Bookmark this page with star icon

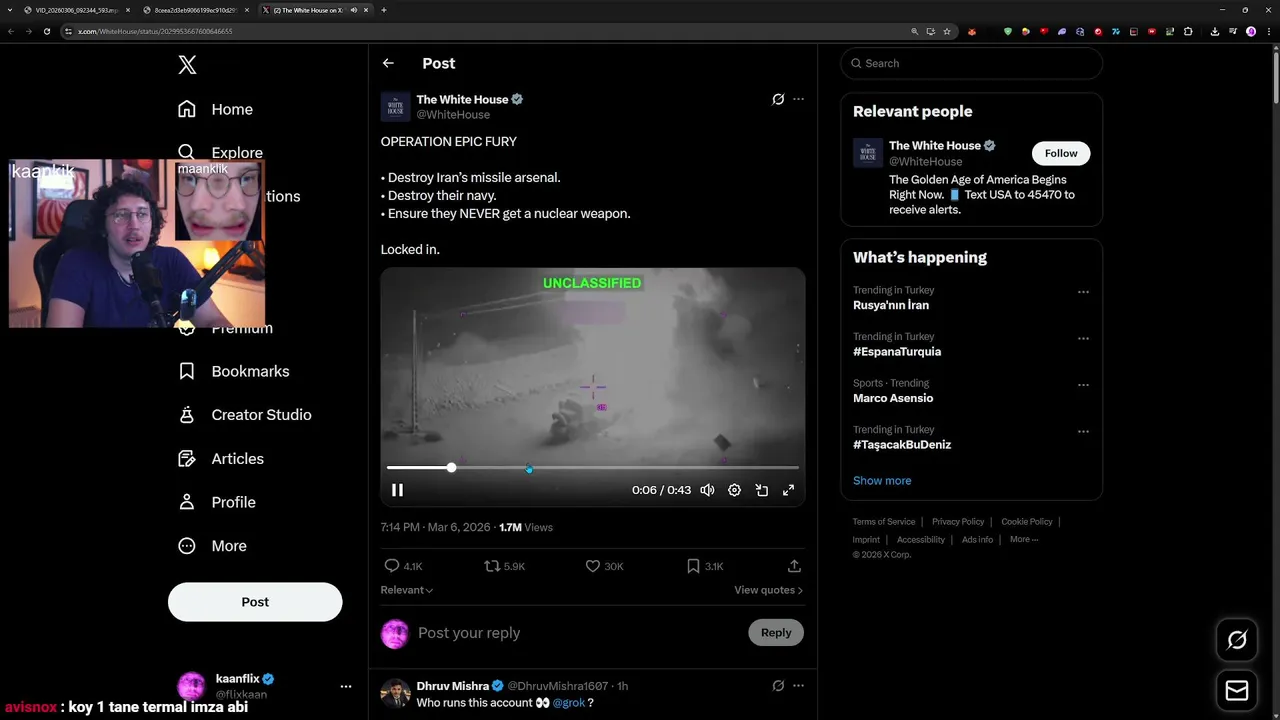coord(947,31)
